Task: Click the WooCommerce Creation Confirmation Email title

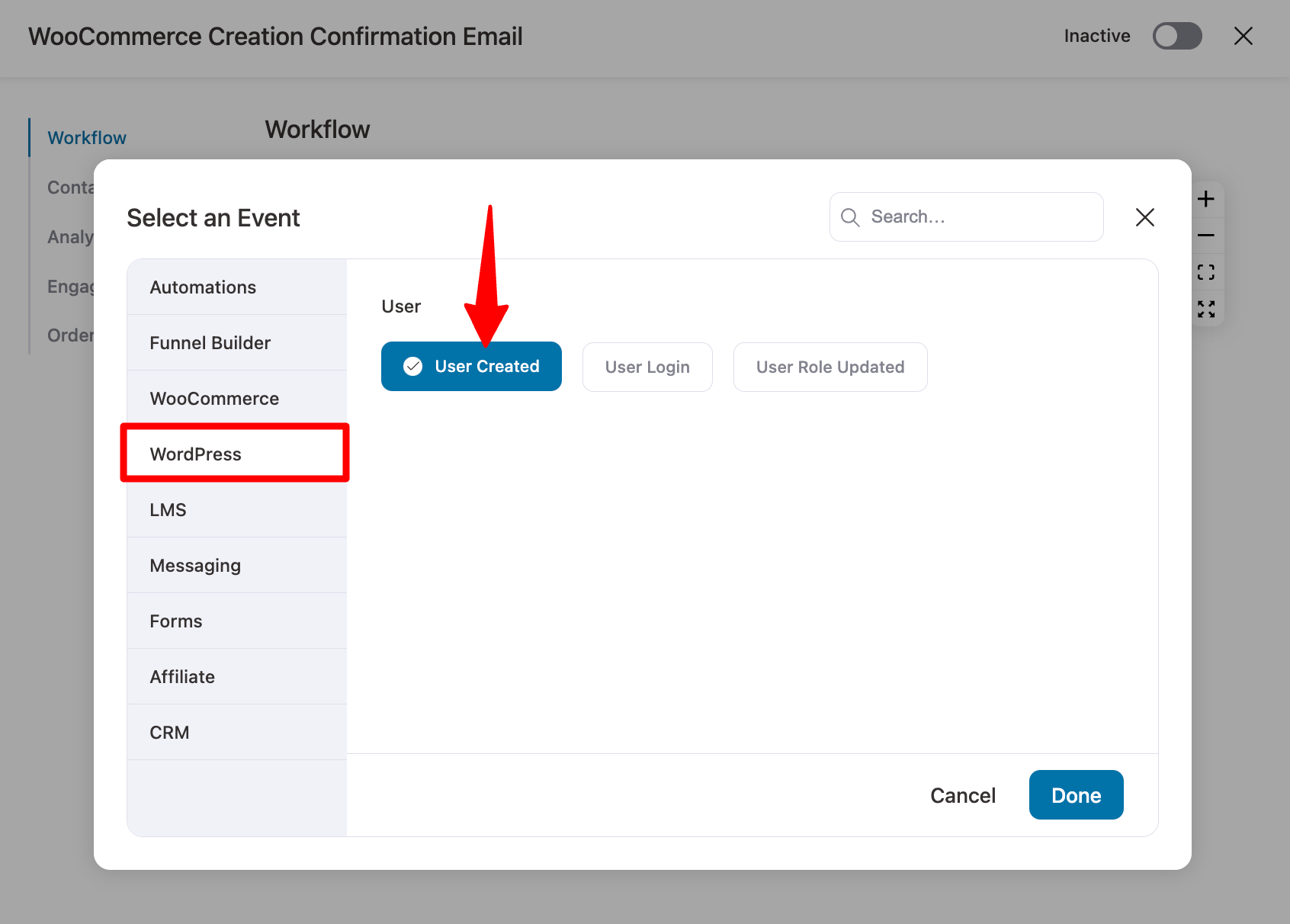Action: (x=275, y=36)
